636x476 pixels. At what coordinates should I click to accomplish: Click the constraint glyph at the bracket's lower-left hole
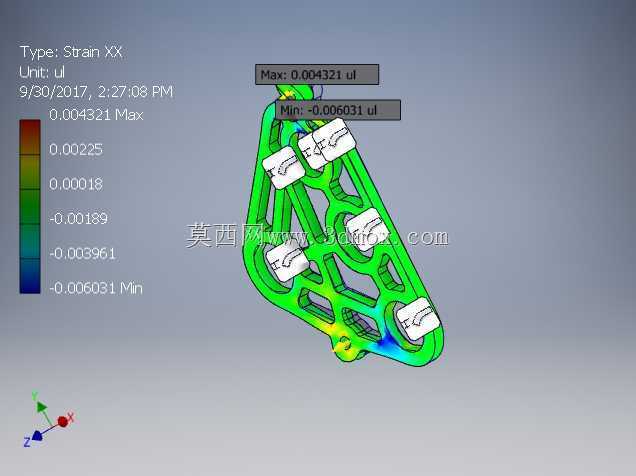286,262
